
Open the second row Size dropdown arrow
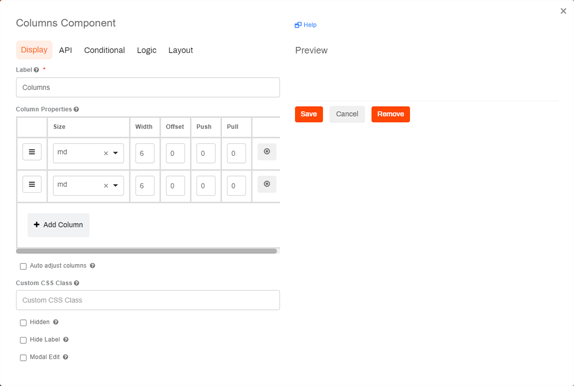coord(116,186)
